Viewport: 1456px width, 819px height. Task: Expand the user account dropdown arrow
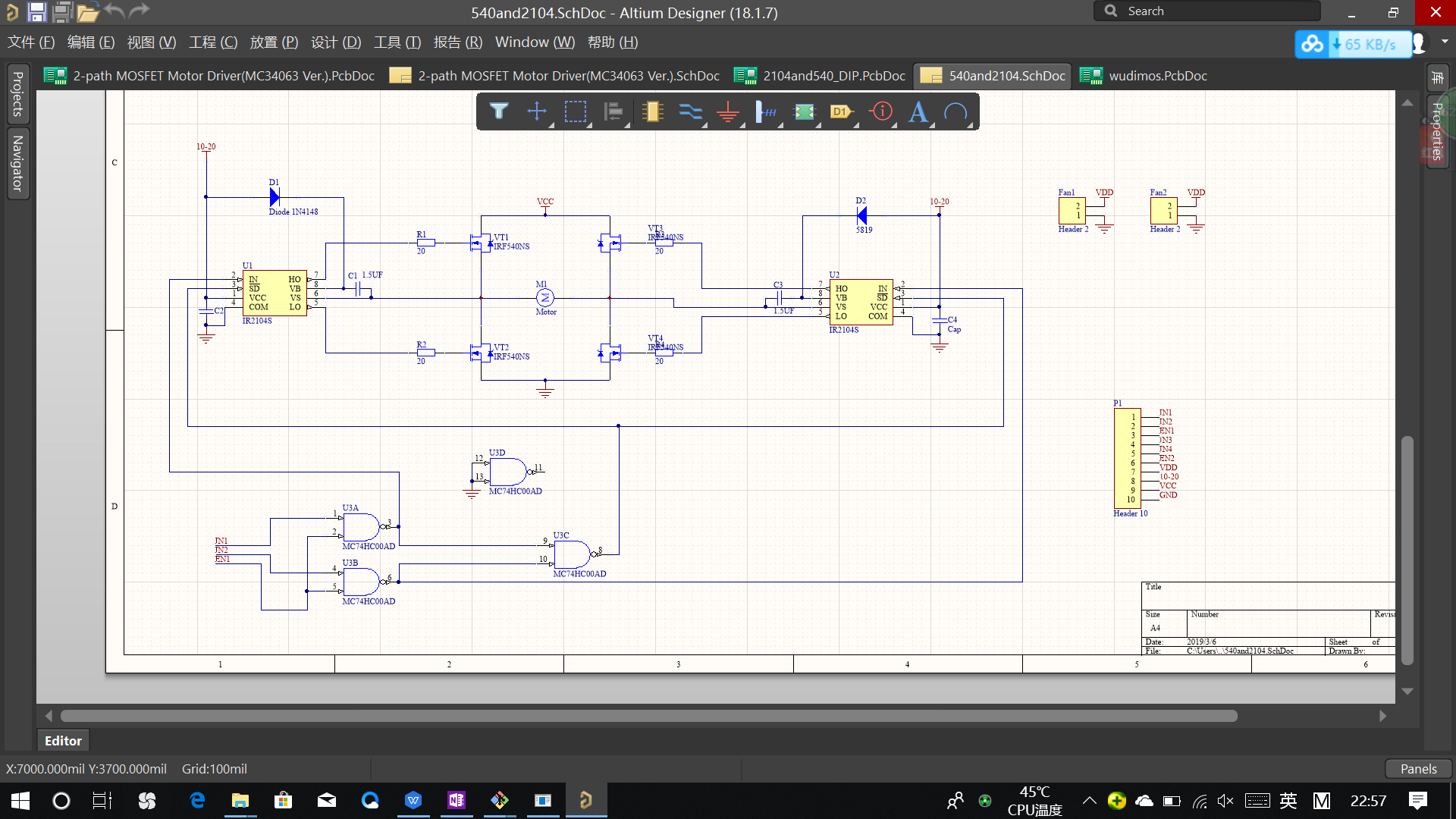tap(1445, 42)
